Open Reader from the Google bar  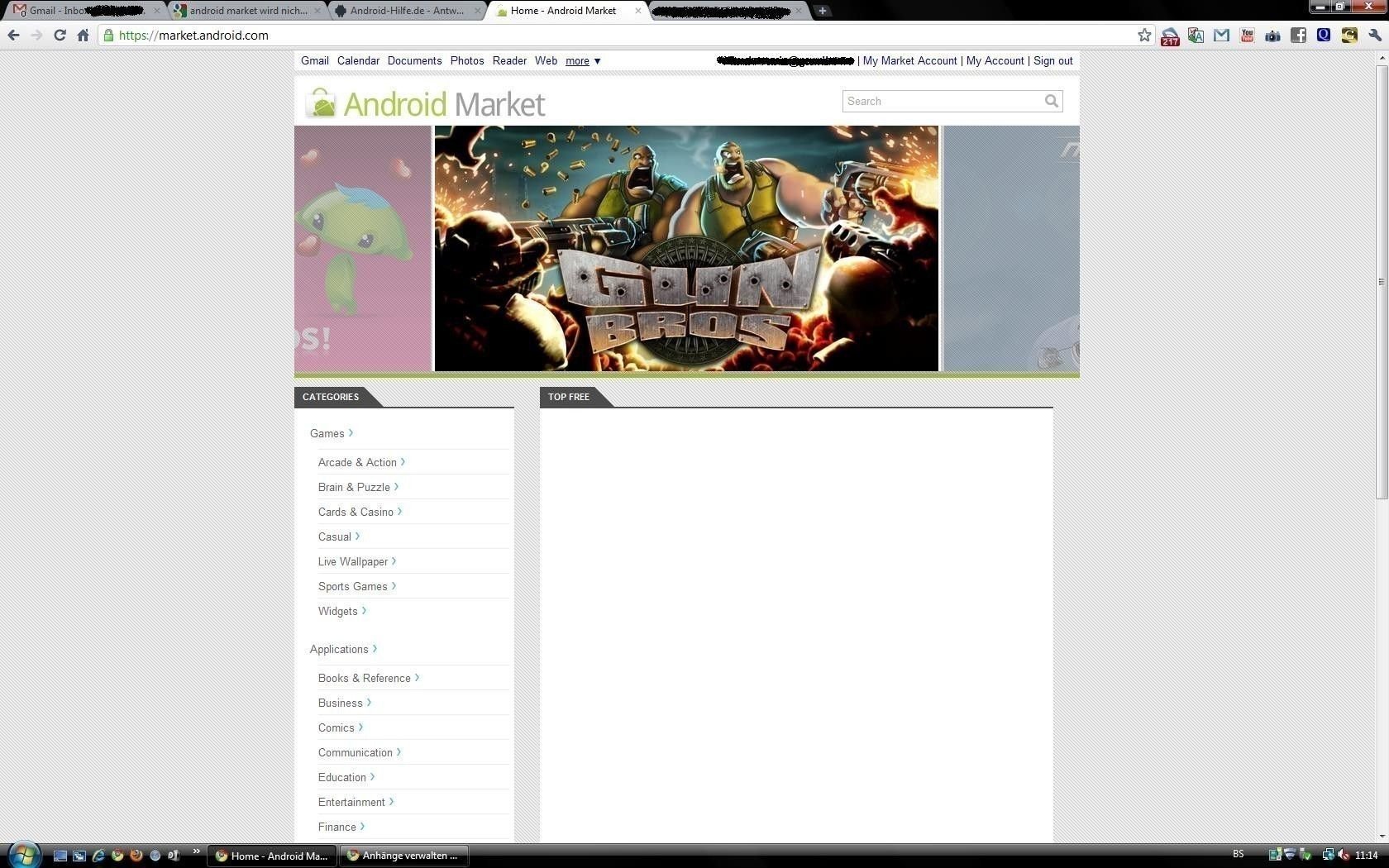coord(509,60)
